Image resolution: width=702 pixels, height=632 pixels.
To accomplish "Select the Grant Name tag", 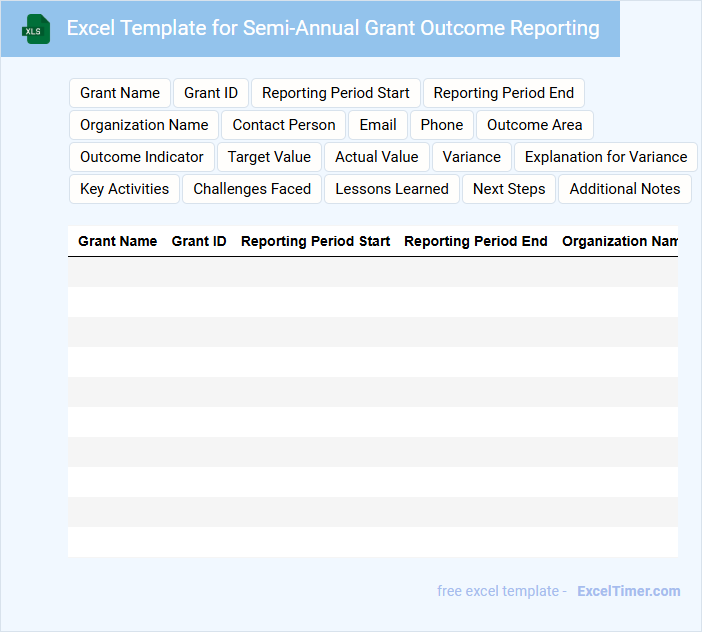I will click(x=120, y=93).
